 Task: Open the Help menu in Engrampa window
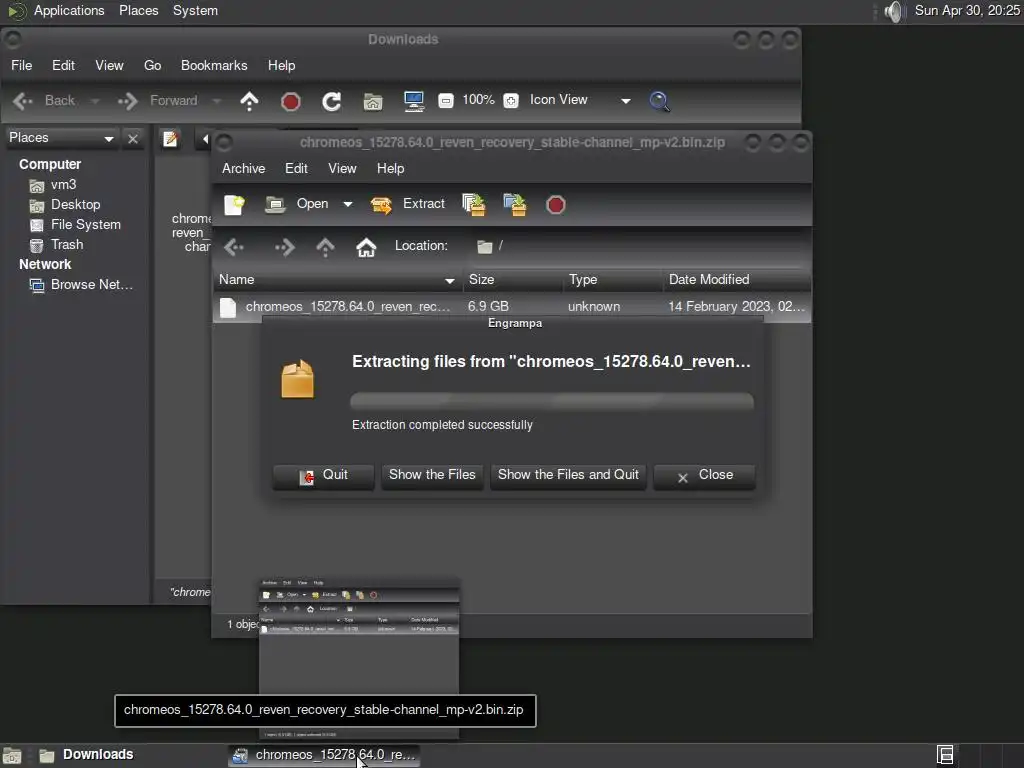coord(391,168)
